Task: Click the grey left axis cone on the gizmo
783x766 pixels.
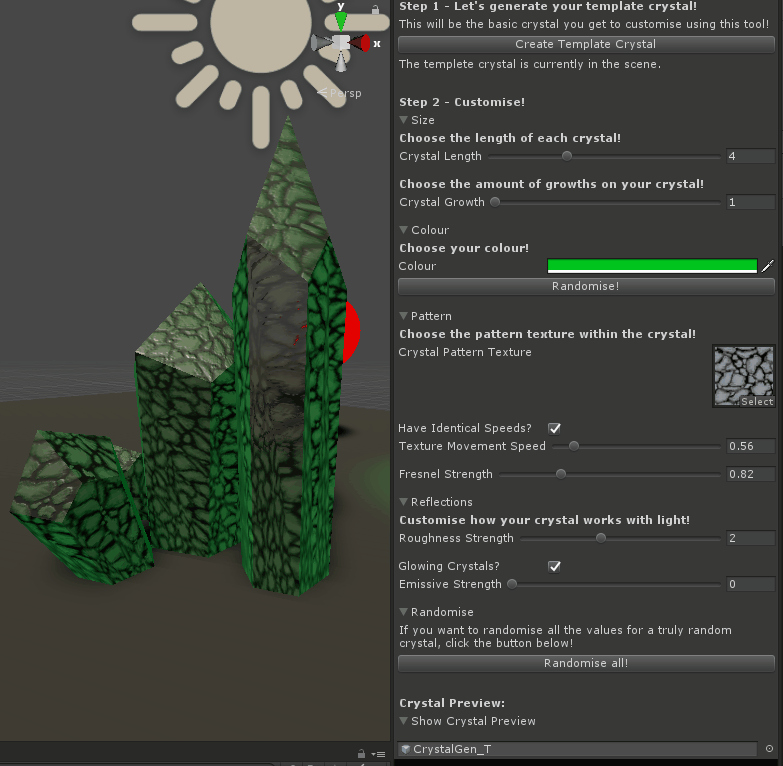Action: tap(321, 43)
